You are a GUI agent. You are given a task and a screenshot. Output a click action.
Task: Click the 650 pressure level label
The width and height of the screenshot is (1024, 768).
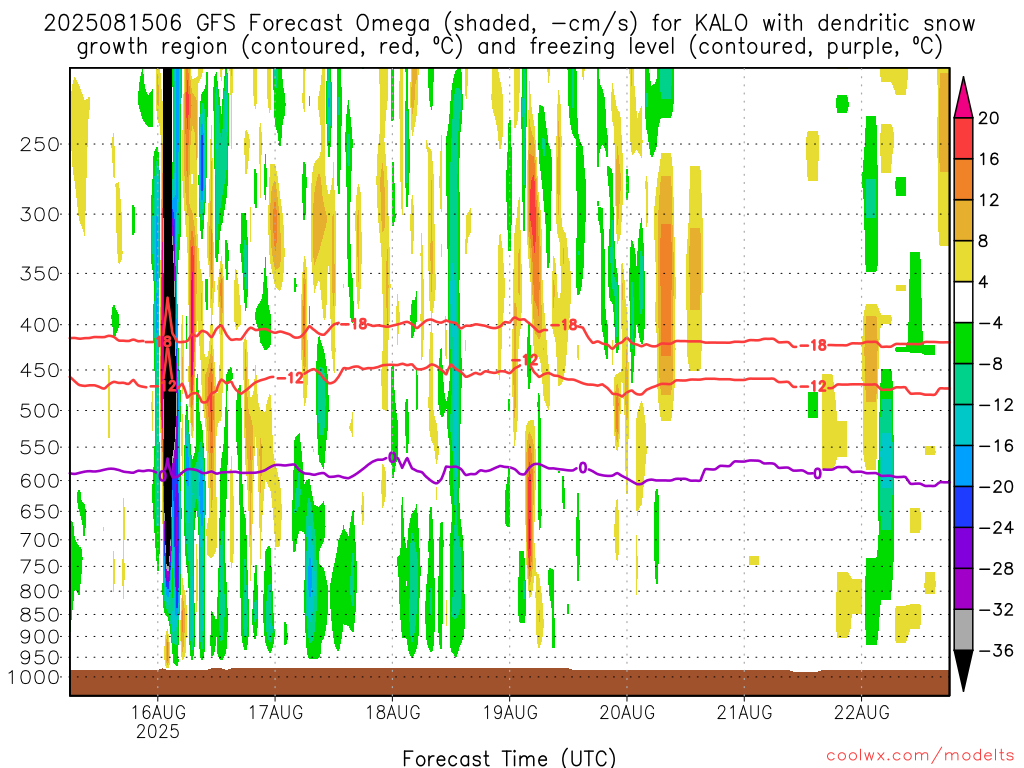(x=40, y=511)
